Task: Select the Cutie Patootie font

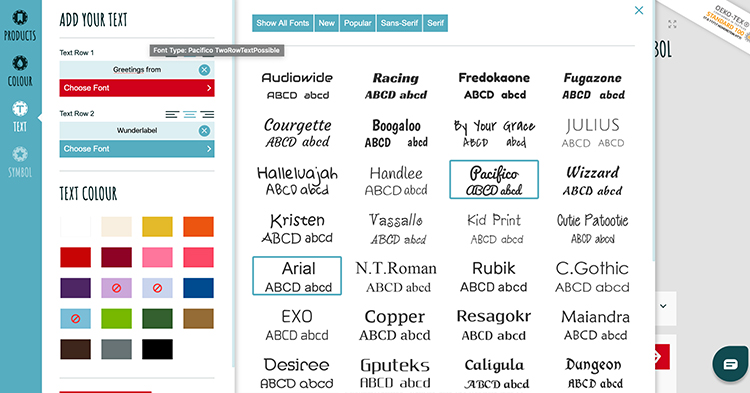Action: click(593, 228)
